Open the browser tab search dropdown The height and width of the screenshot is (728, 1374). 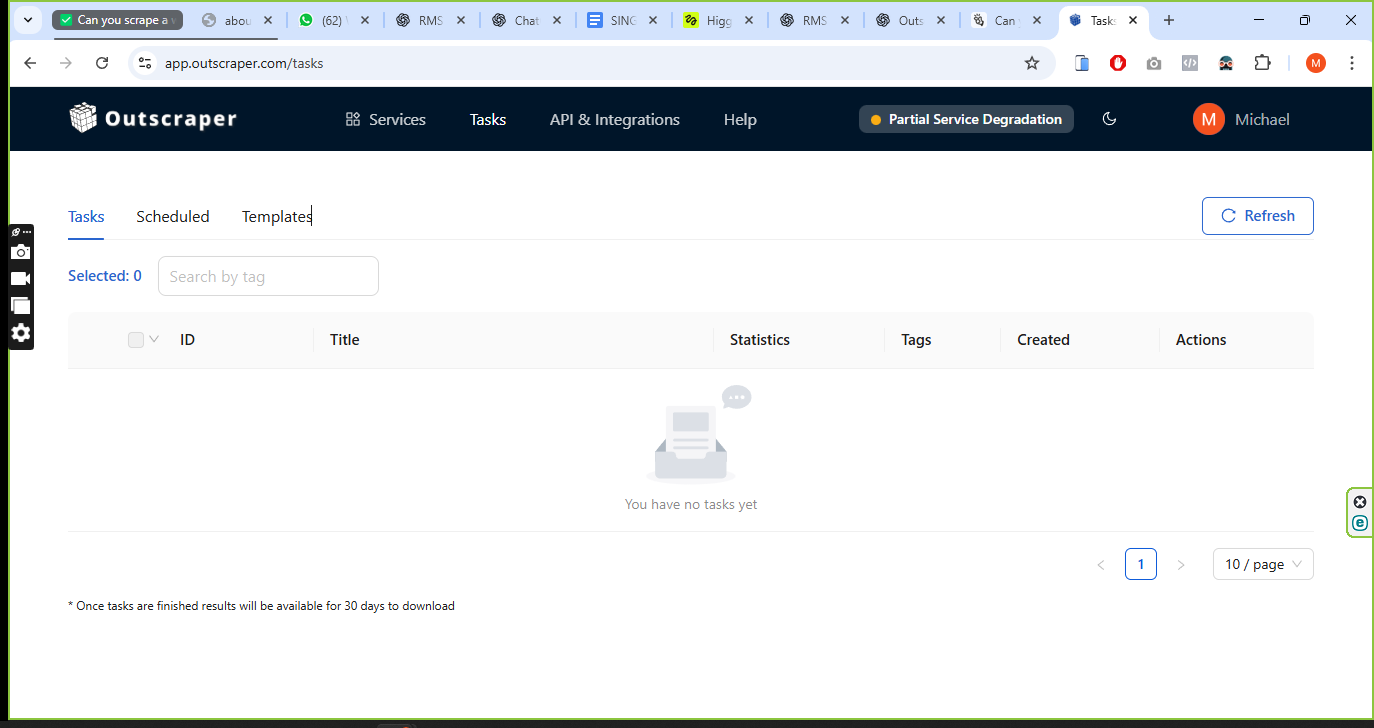27,20
